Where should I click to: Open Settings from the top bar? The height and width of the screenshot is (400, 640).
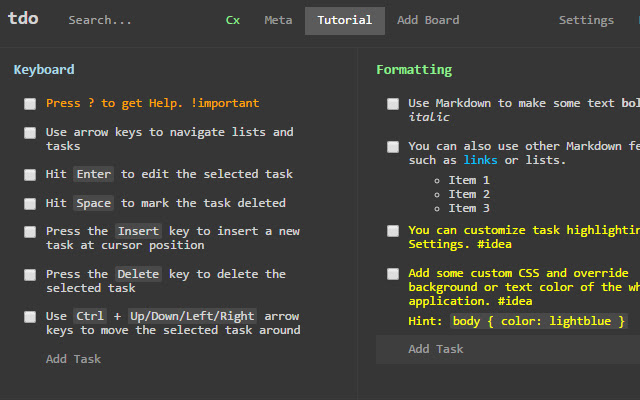click(586, 20)
